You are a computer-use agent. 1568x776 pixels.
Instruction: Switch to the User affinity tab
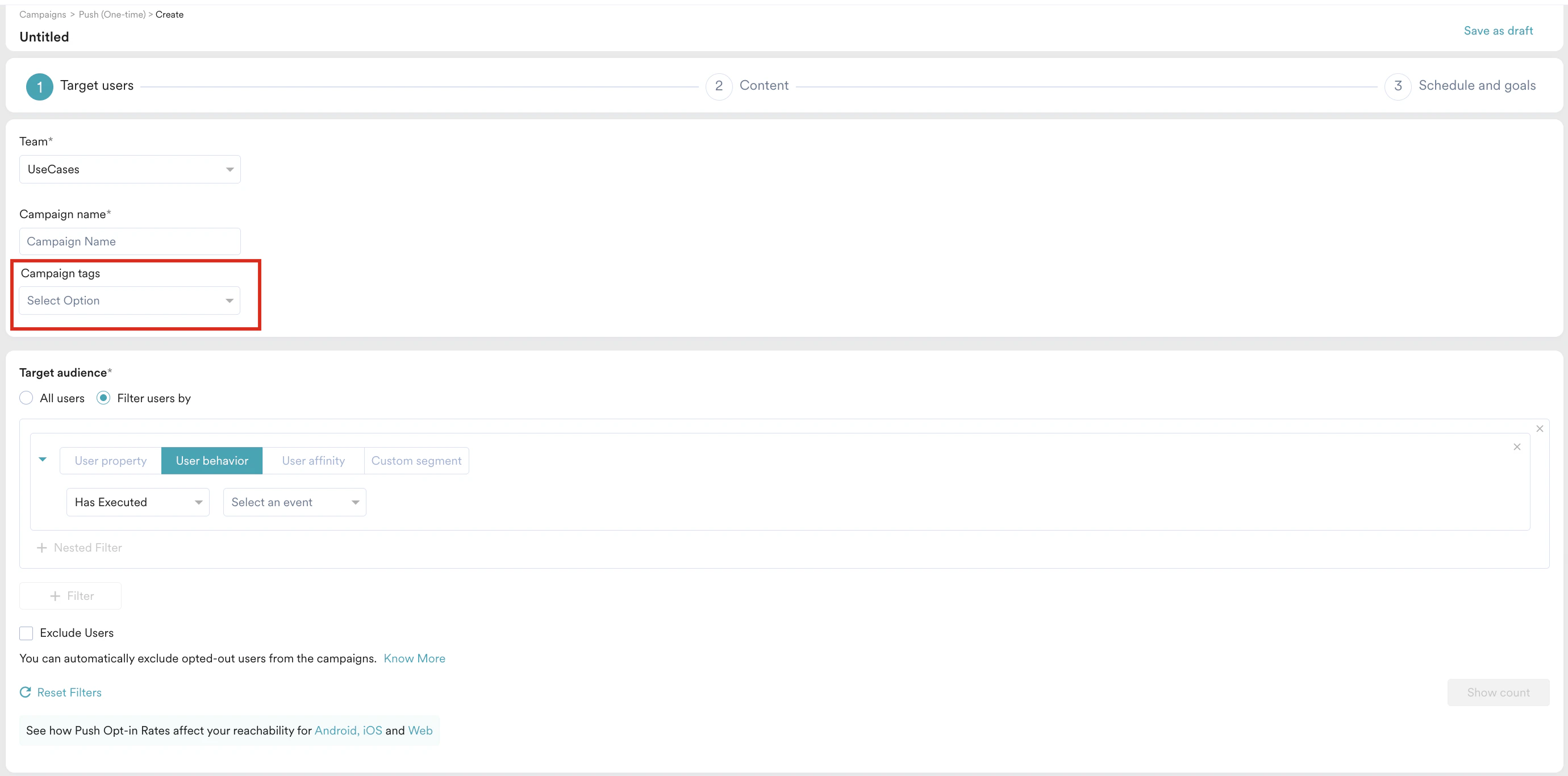[x=312, y=461]
